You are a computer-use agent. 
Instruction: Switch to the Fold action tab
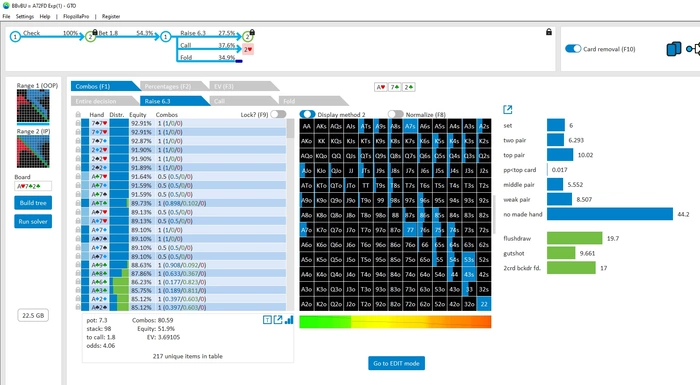coord(312,101)
